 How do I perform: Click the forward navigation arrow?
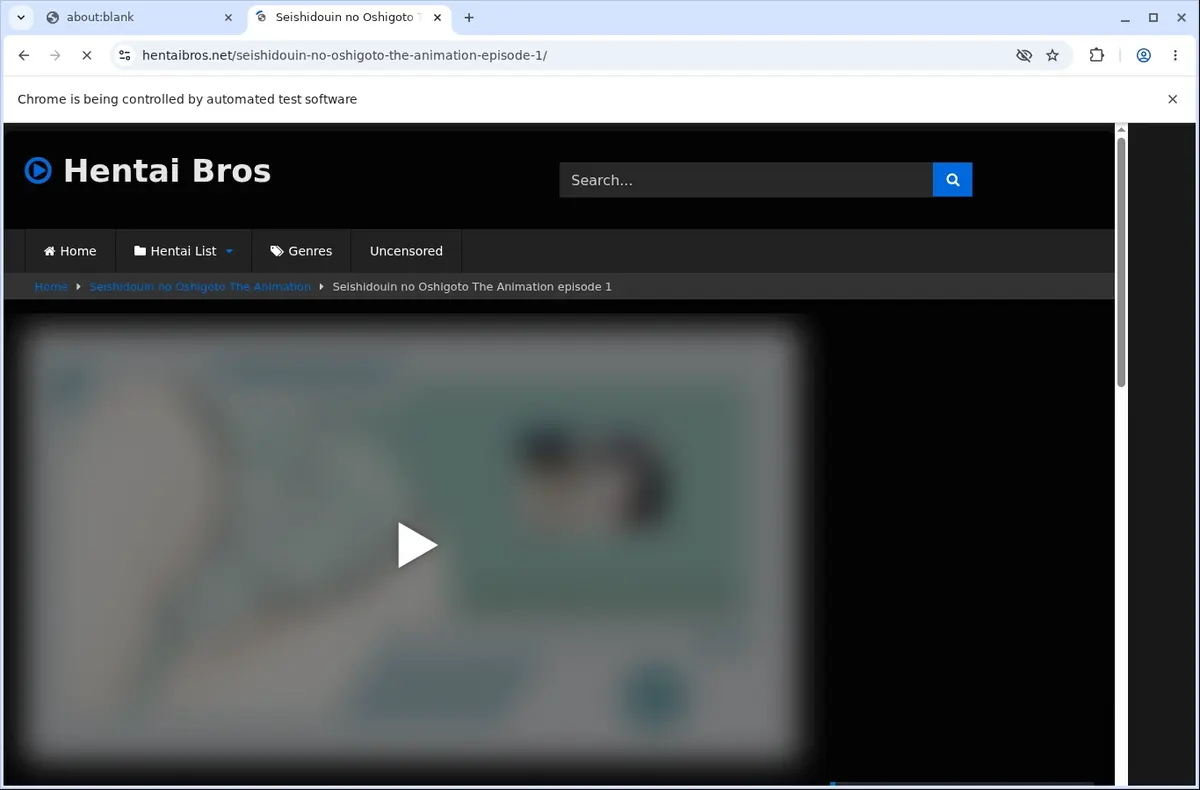pyautogui.click(x=55, y=55)
